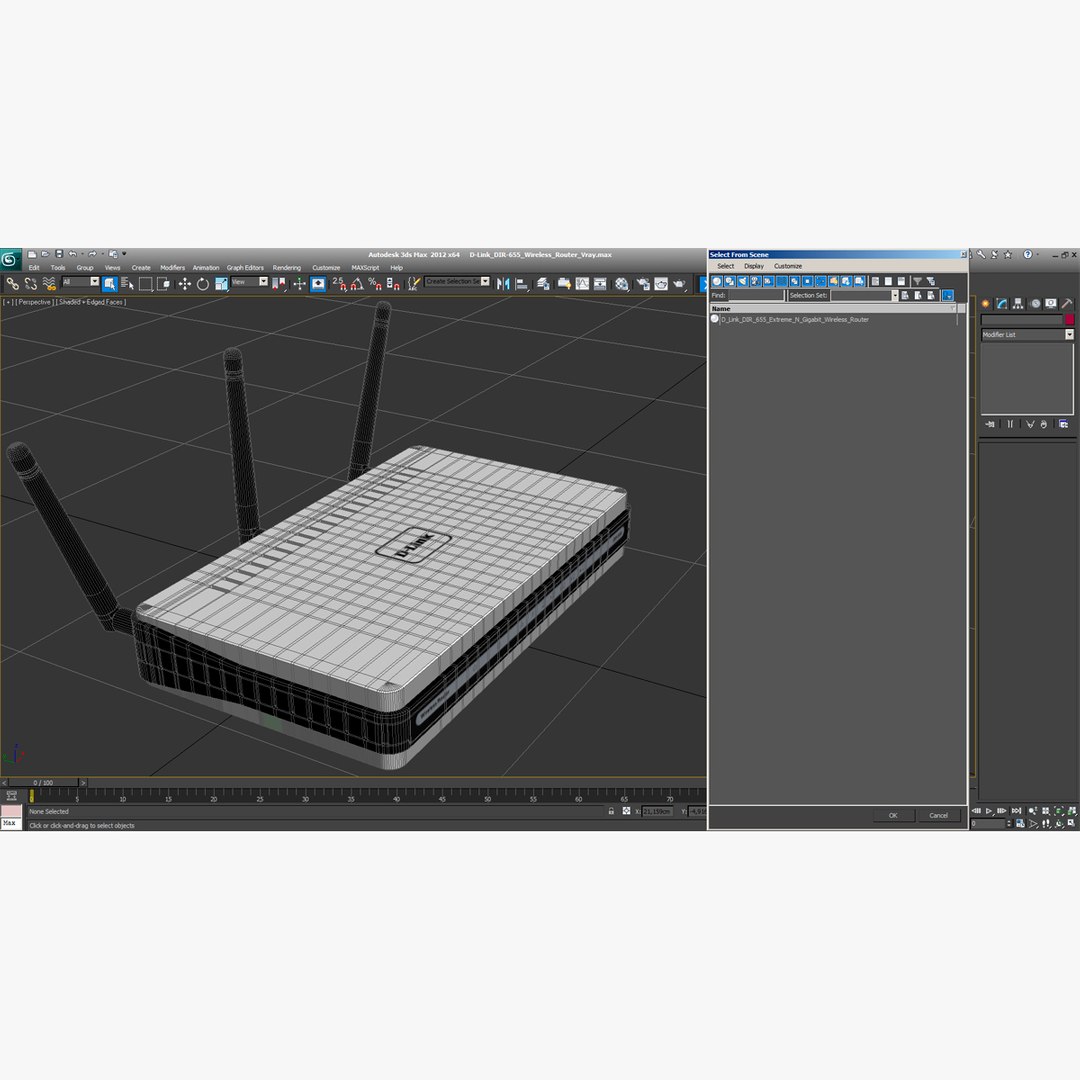
Task: Click the Bind to Space Warp tool
Action: (x=49, y=284)
